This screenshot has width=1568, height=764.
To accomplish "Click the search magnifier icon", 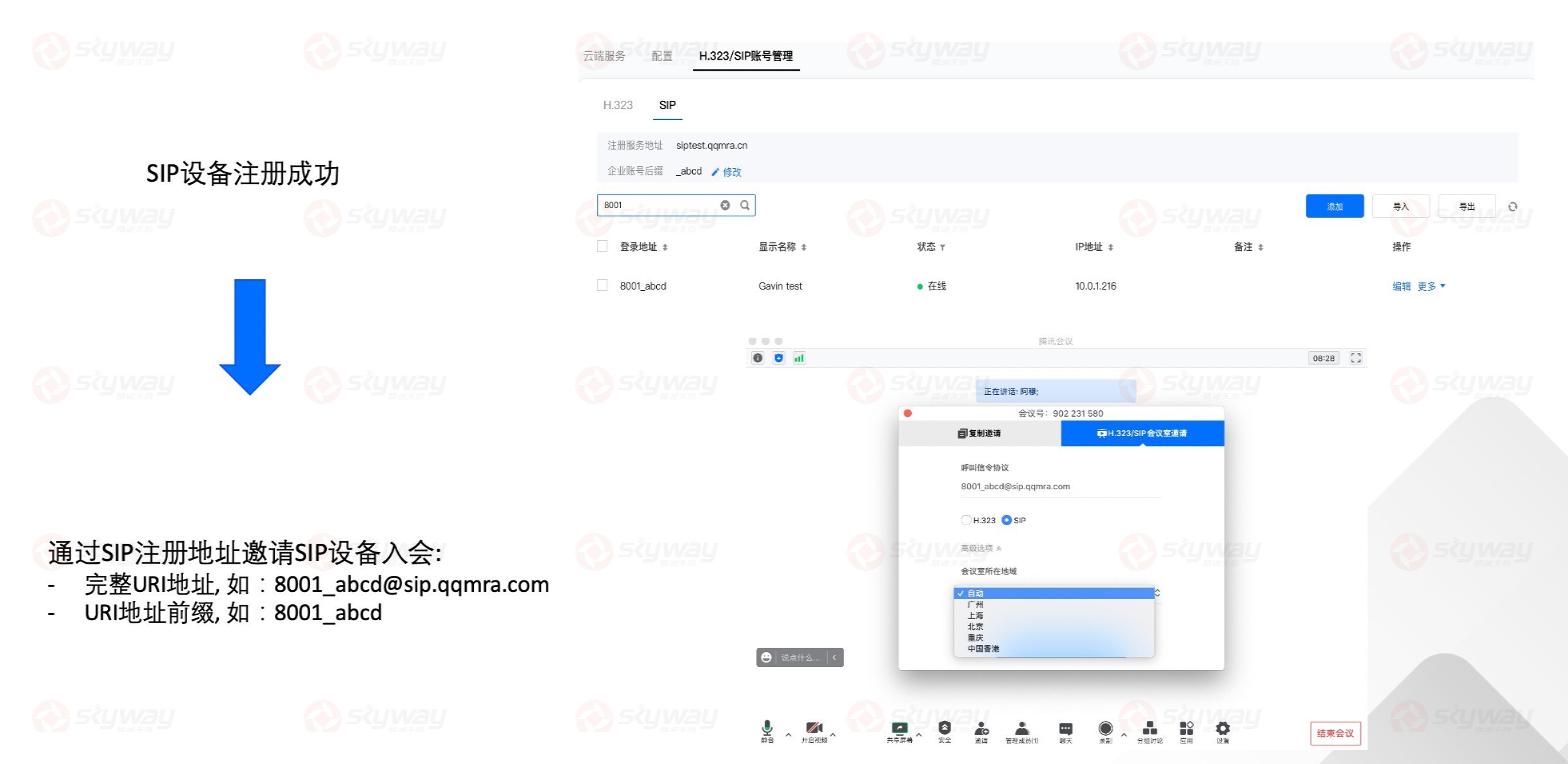I will tap(745, 205).
